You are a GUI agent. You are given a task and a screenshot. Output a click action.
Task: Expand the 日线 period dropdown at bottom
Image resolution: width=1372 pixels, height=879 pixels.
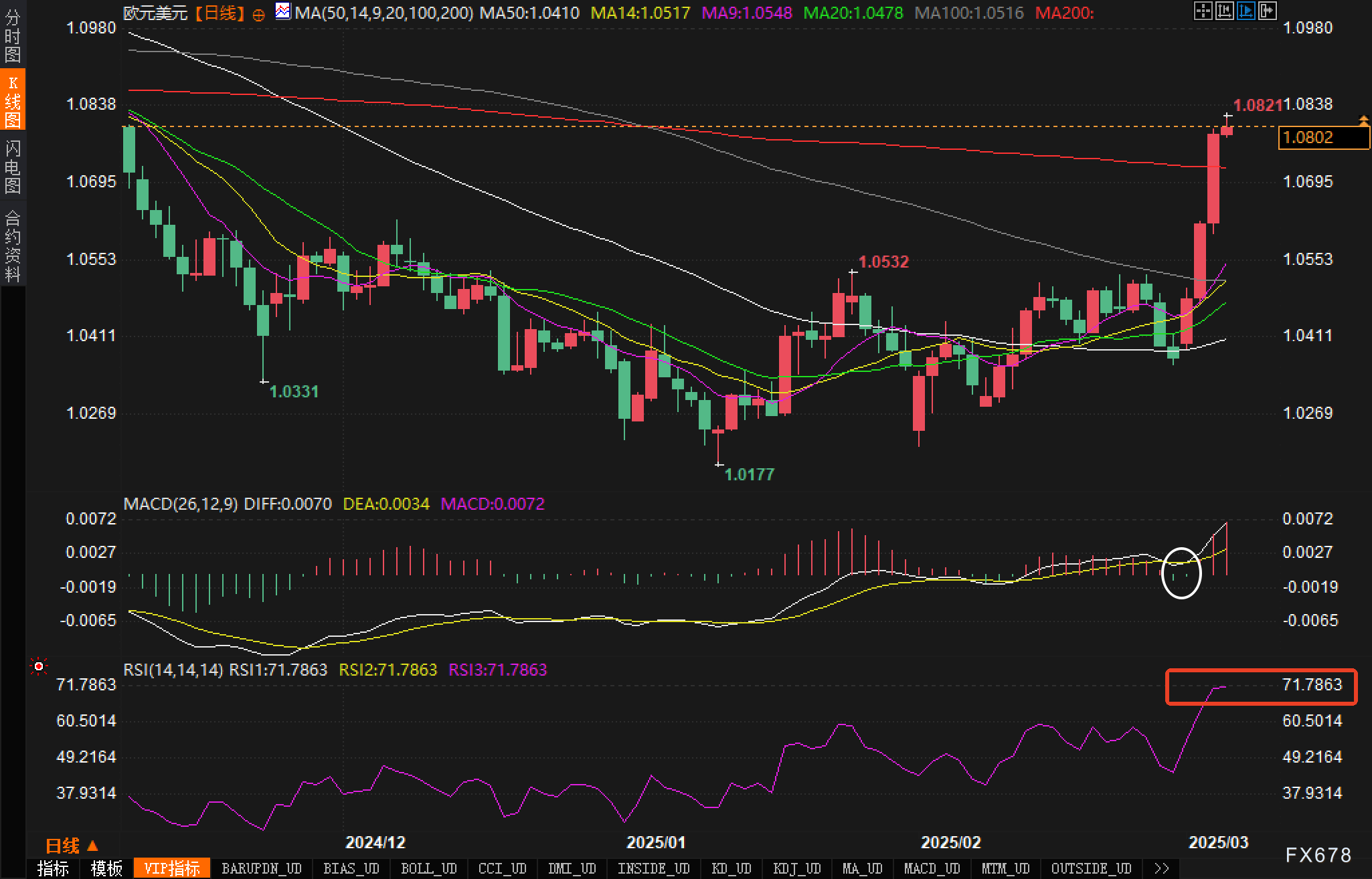click(72, 846)
